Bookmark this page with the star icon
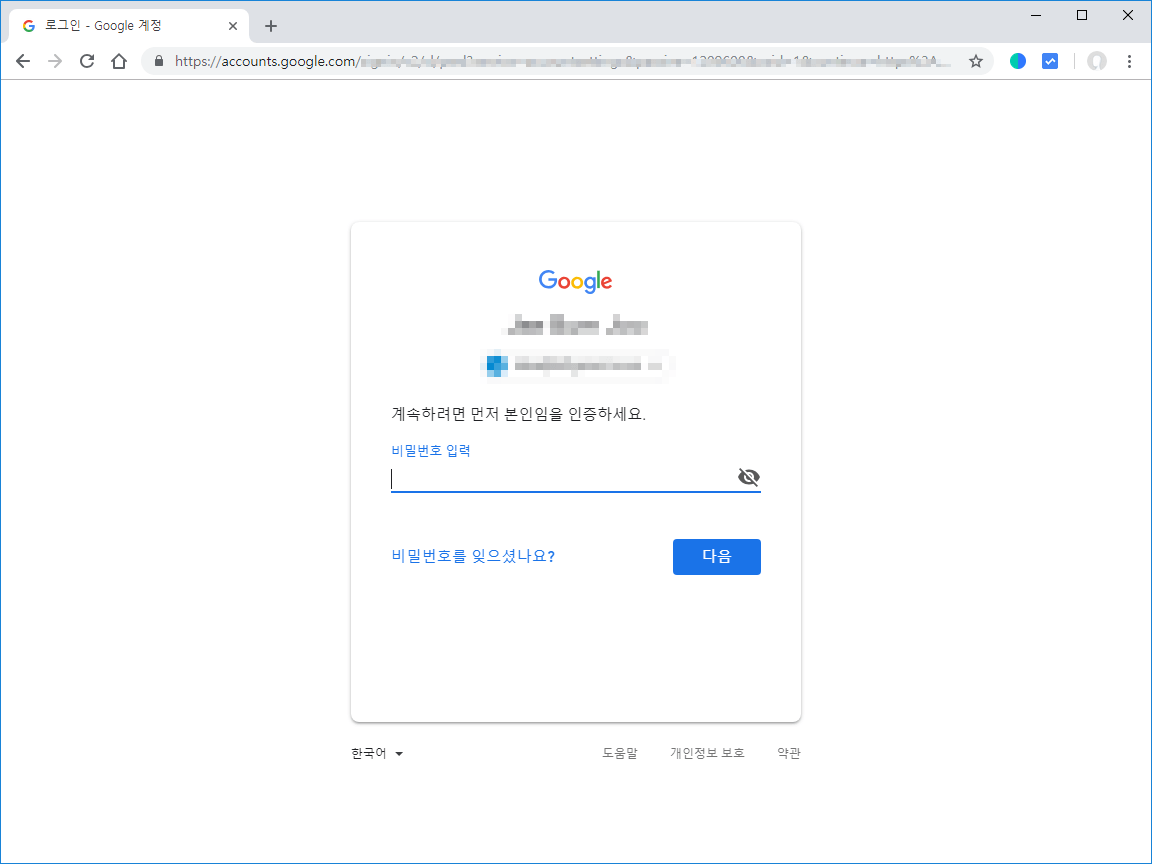The image size is (1152, 864). click(976, 61)
